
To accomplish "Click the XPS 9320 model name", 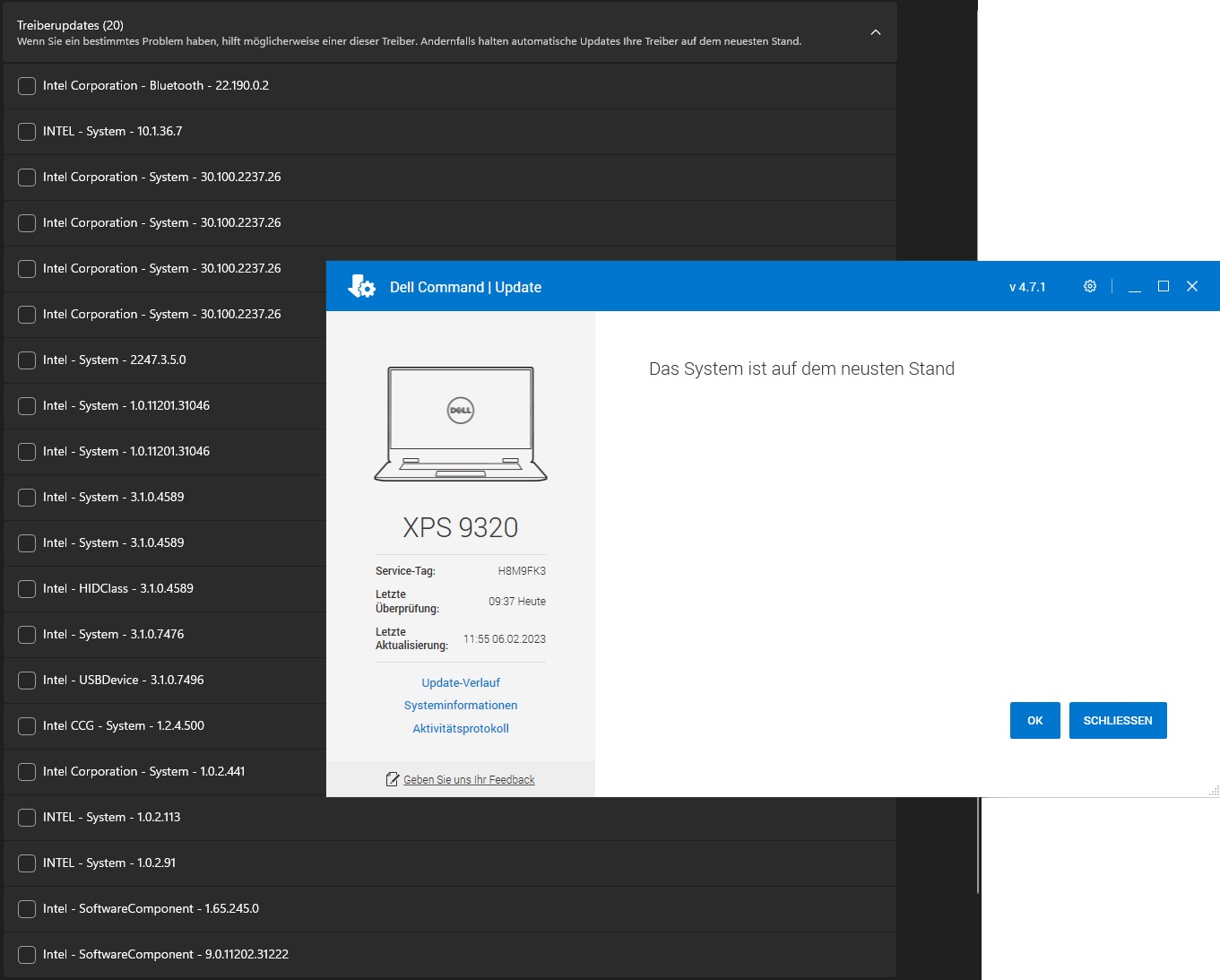I will click(461, 527).
